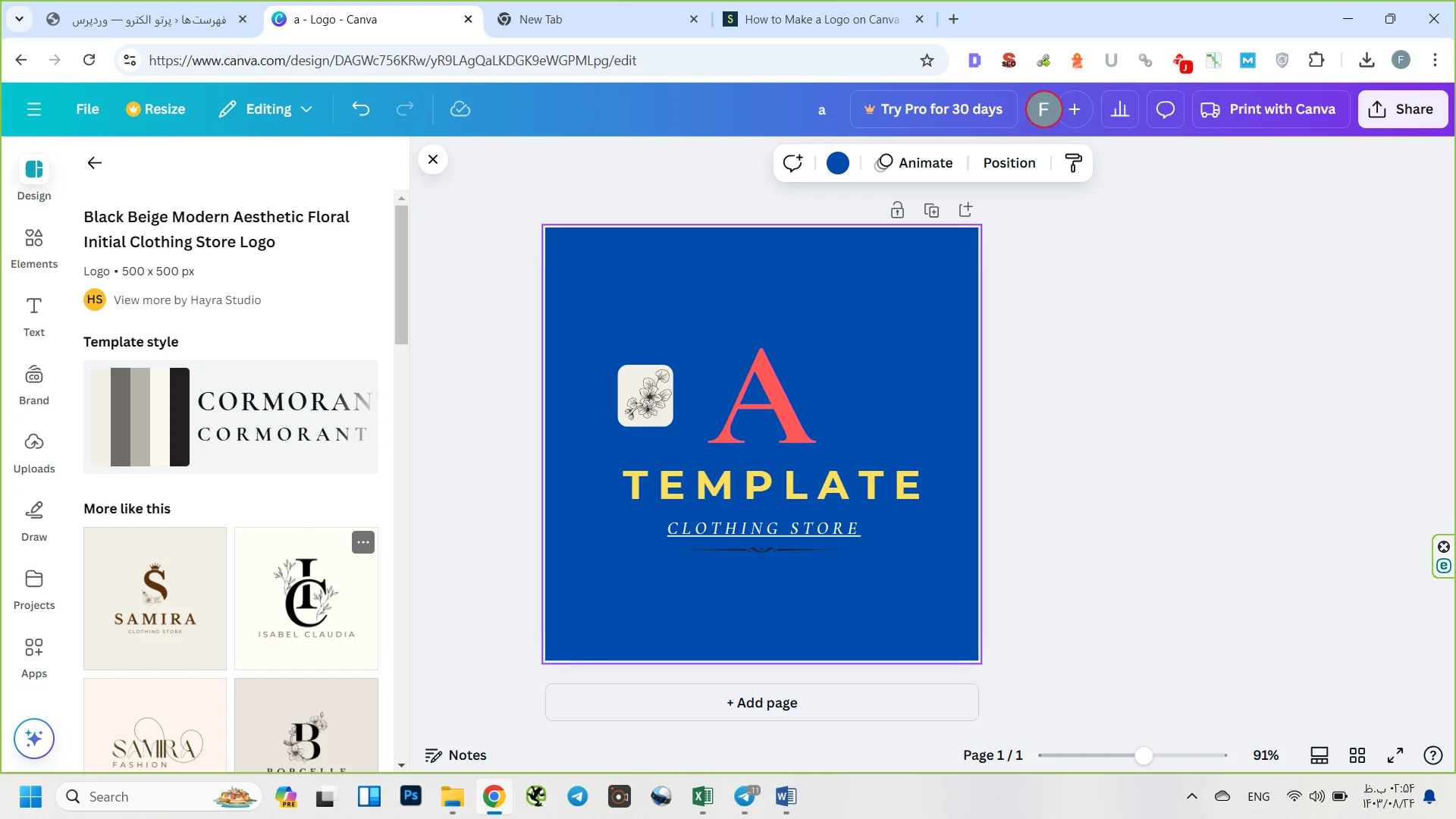Screen dimensions: 1456x819
Task: Select the TEMPLATE text on canvas
Action: 772,485
